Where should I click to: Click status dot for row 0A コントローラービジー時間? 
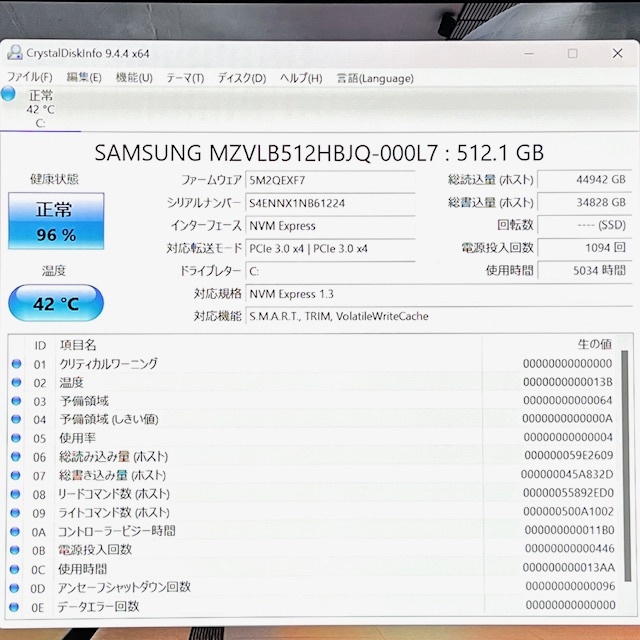[15, 531]
